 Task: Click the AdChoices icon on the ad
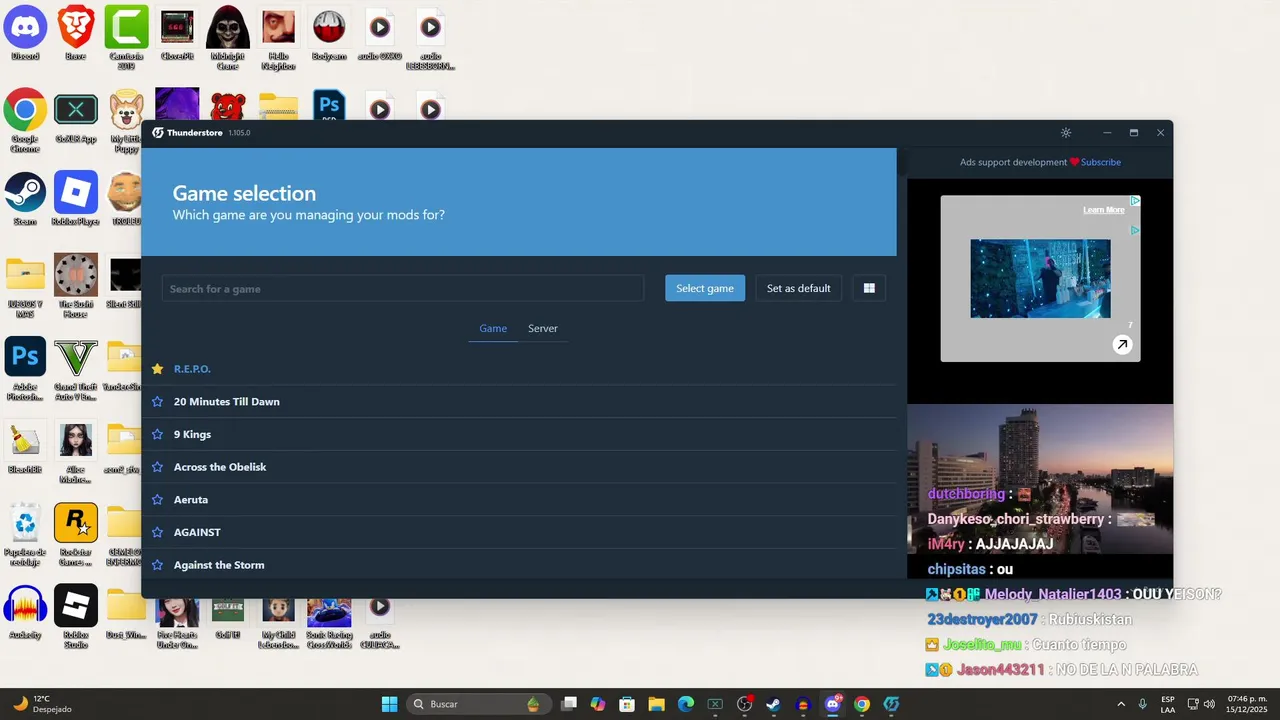[1135, 201]
